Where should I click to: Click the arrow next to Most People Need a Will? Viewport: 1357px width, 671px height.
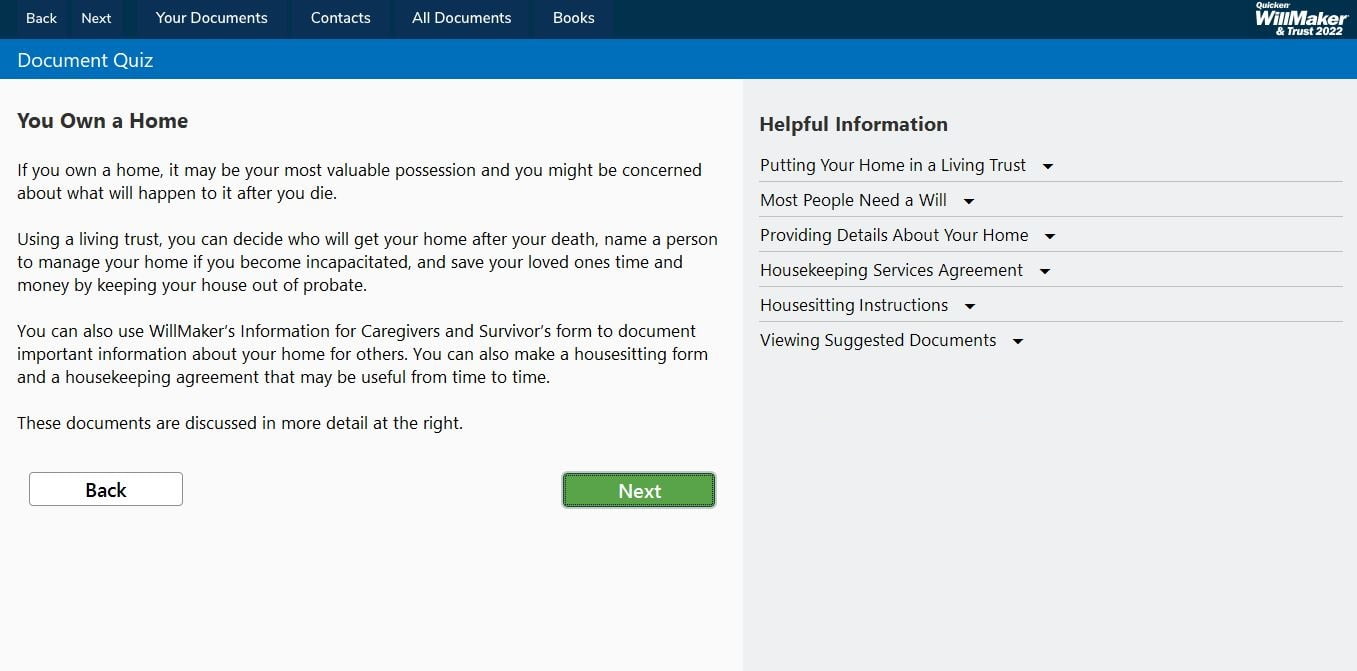[x=968, y=202]
